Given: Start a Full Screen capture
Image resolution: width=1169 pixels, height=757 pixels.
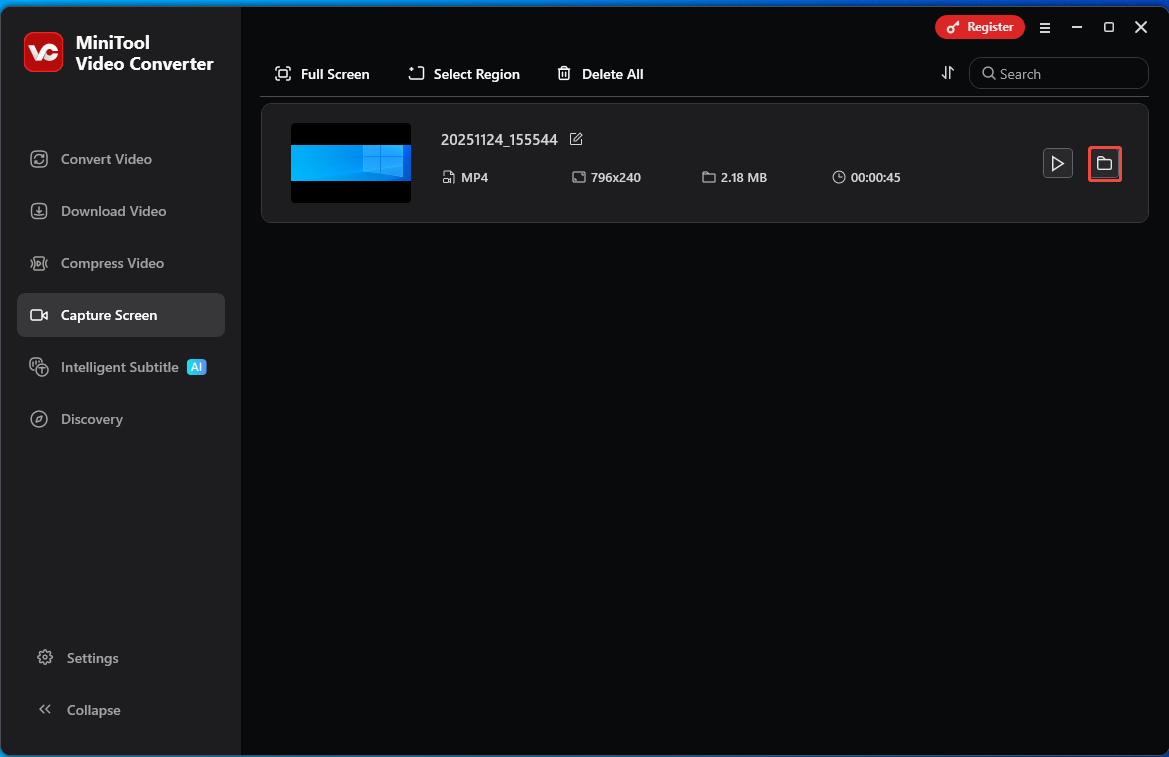Looking at the screenshot, I should pyautogui.click(x=322, y=73).
